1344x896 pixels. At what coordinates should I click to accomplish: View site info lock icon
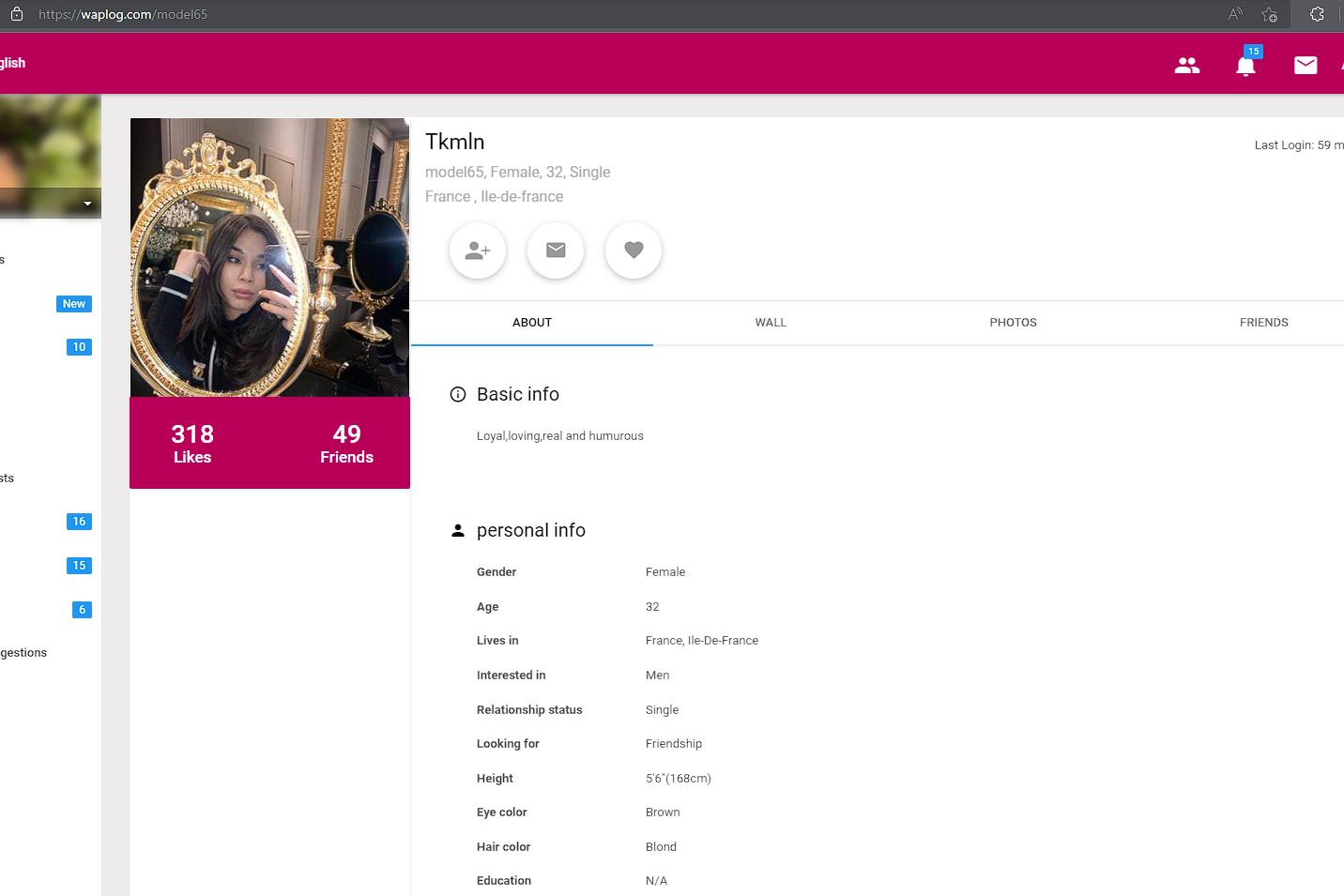click(x=16, y=14)
